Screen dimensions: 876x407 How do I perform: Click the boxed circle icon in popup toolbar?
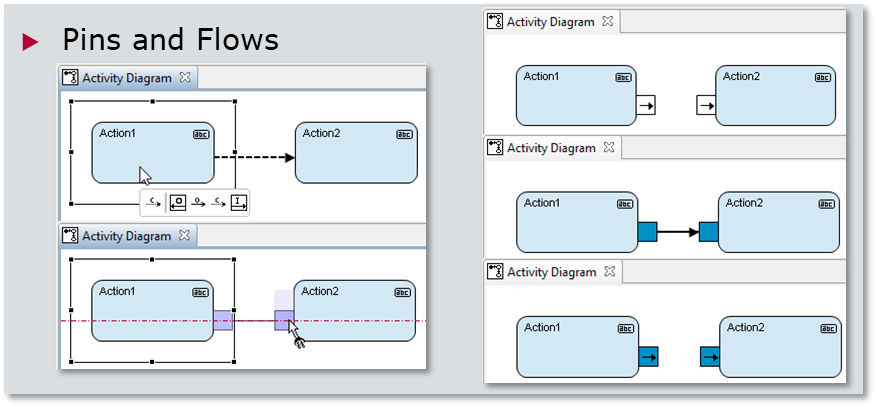point(177,203)
